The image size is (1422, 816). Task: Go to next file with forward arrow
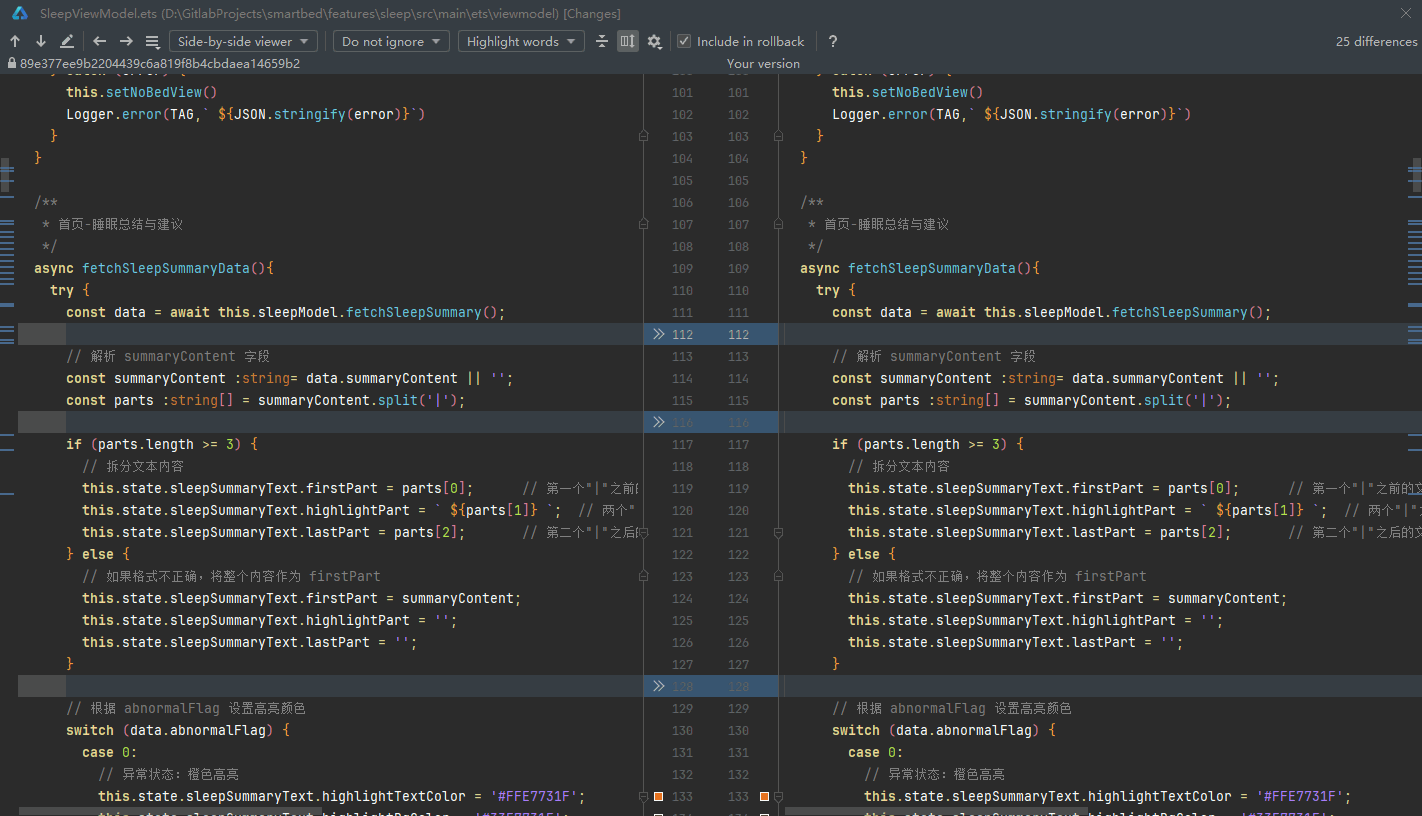click(x=126, y=41)
